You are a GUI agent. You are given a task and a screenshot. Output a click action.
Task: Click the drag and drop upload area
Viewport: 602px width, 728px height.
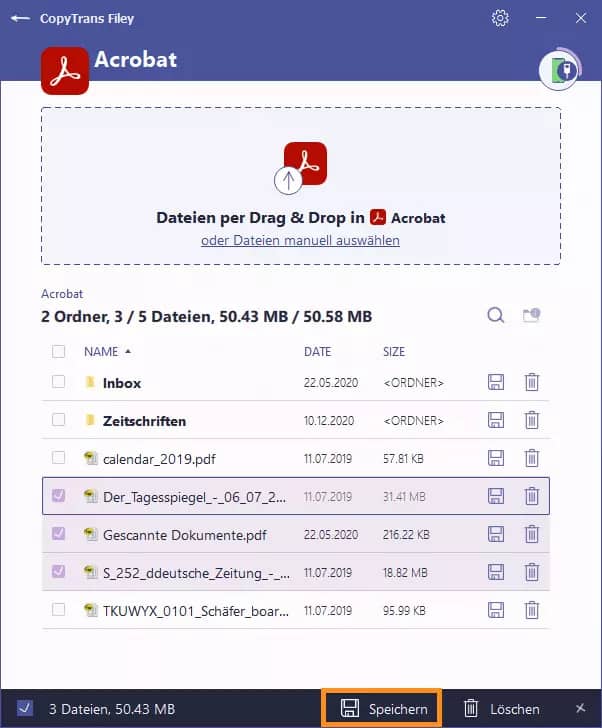[301, 186]
